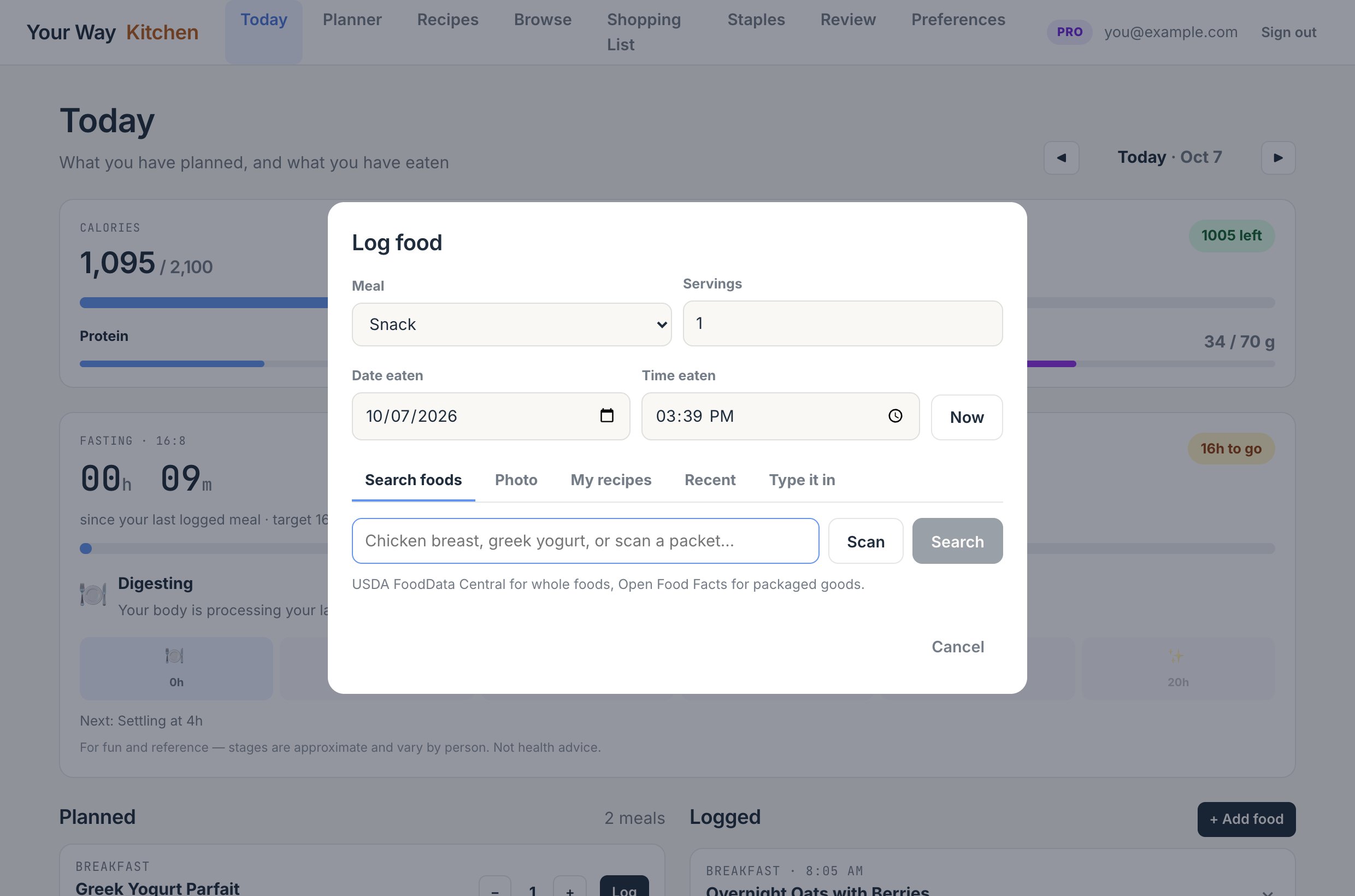Switch to the Search foods tab
Screen dimensions: 1355x896
(x=413, y=480)
